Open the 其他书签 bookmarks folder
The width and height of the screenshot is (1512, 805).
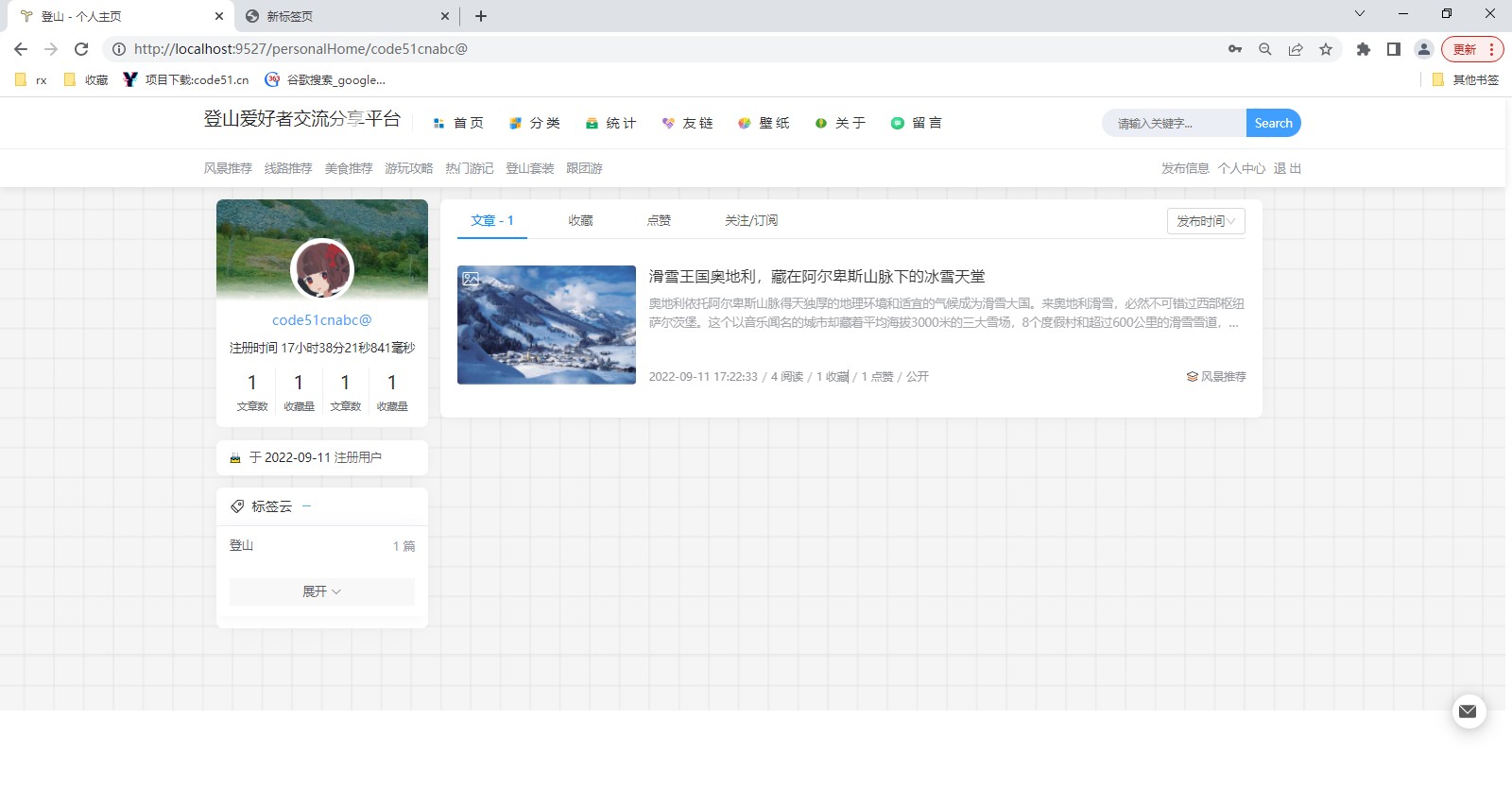1466,80
